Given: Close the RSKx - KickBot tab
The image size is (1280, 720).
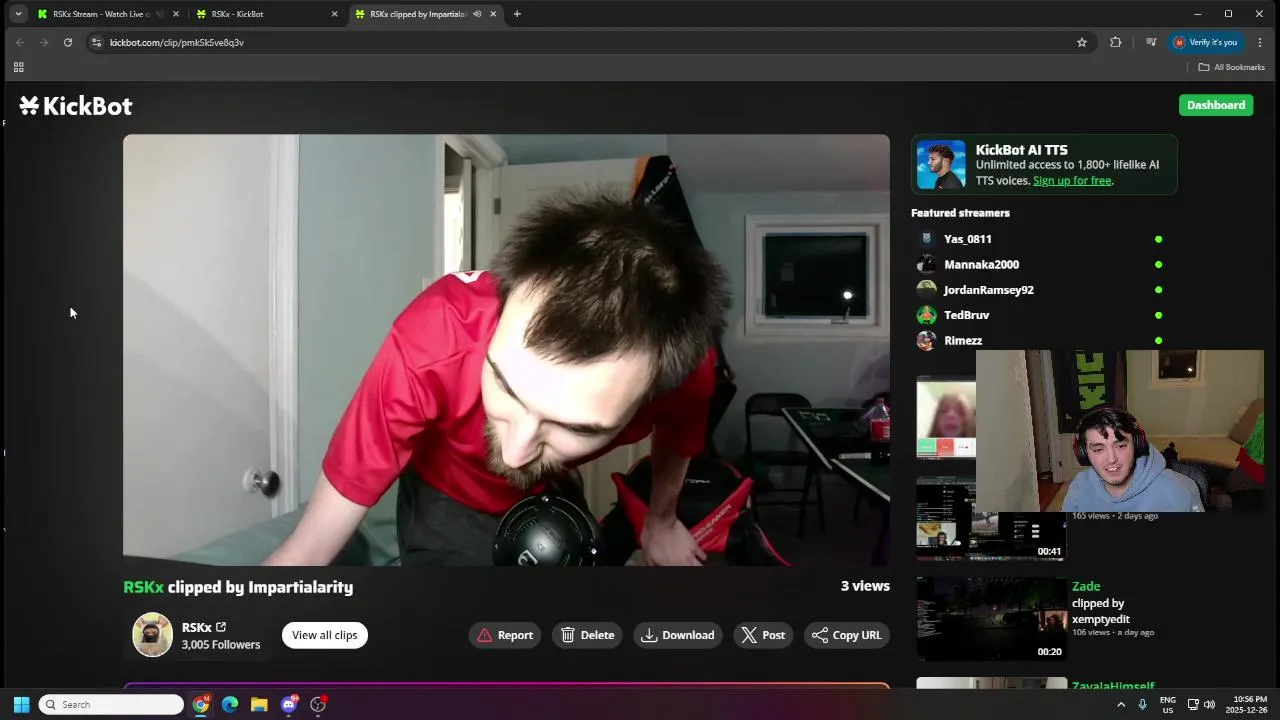Looking at the screenshot, I should click(334, 14).
